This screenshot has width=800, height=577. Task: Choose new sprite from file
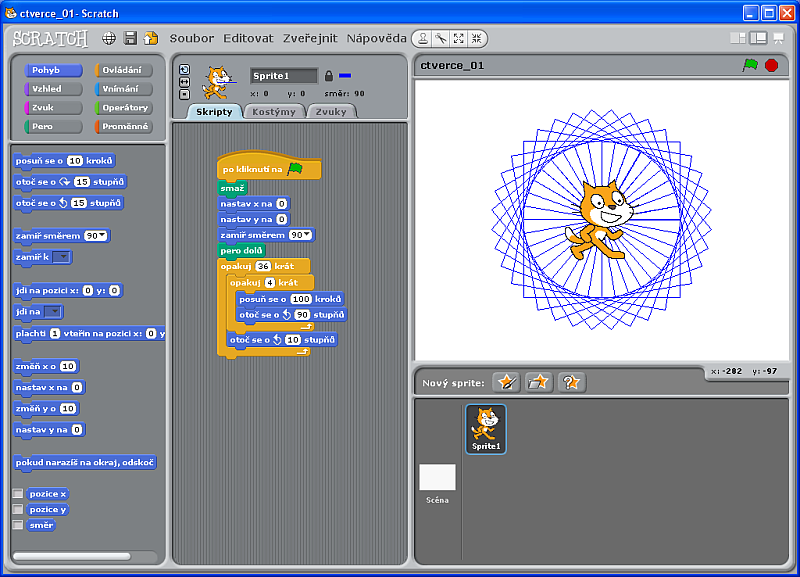tap(538, 382)
